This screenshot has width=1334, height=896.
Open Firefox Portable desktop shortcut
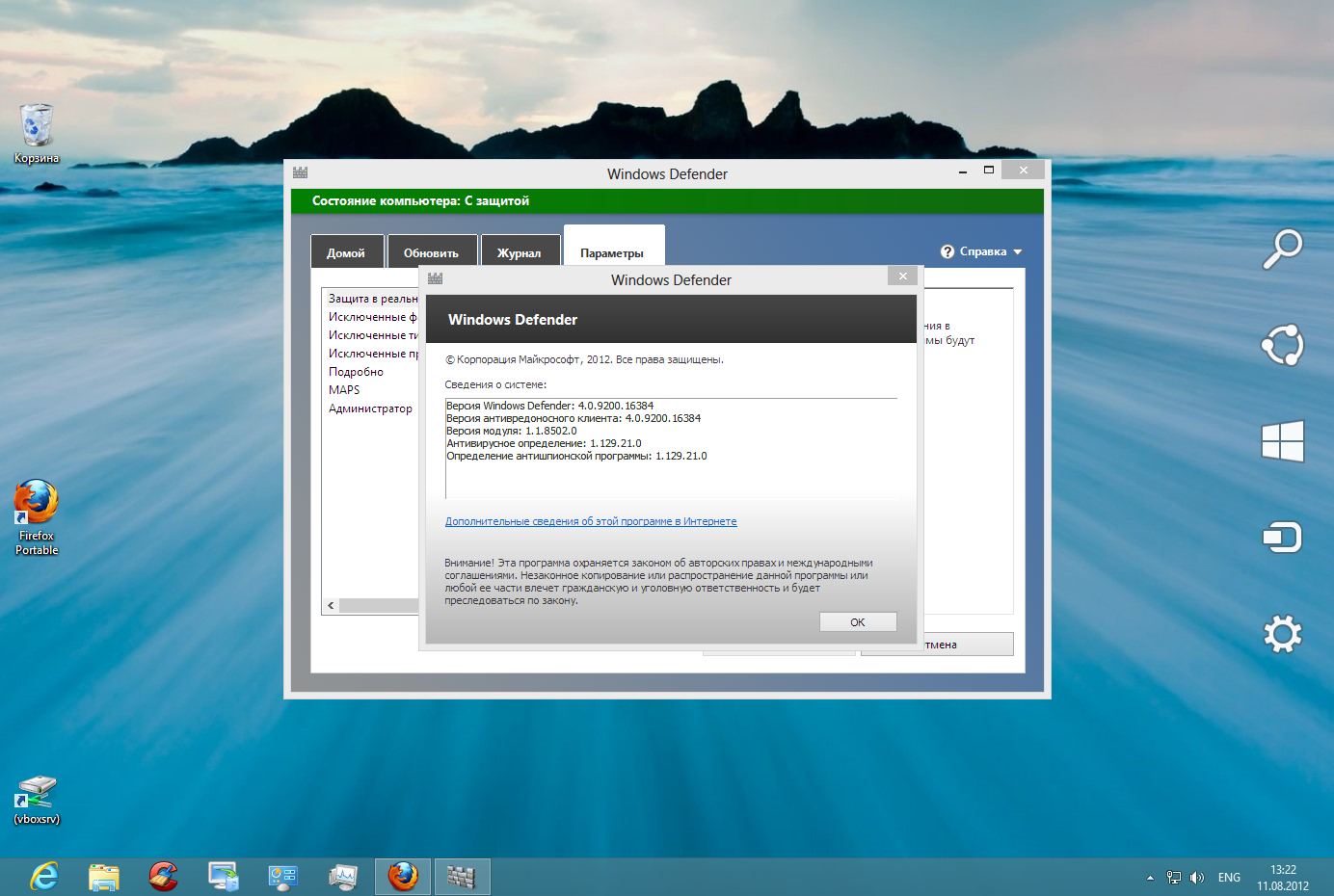tap(37, 517)
